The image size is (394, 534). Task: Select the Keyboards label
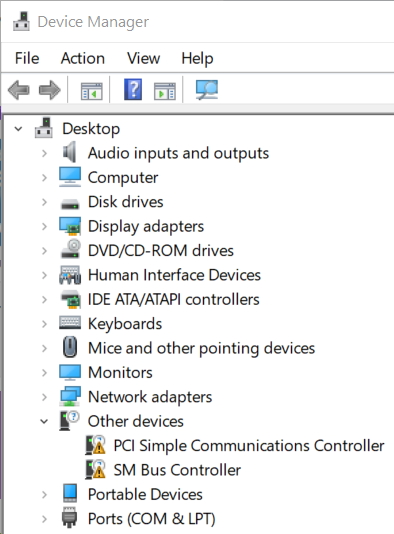tap(125, 324)
